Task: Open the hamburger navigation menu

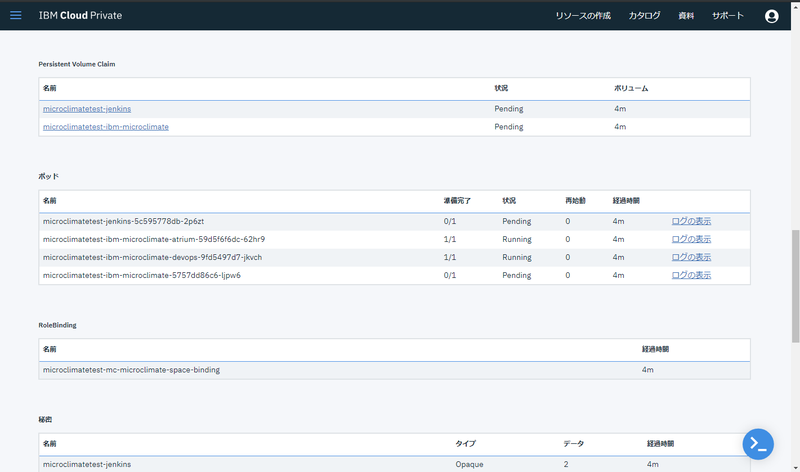Action: click(x=16, y=15)
